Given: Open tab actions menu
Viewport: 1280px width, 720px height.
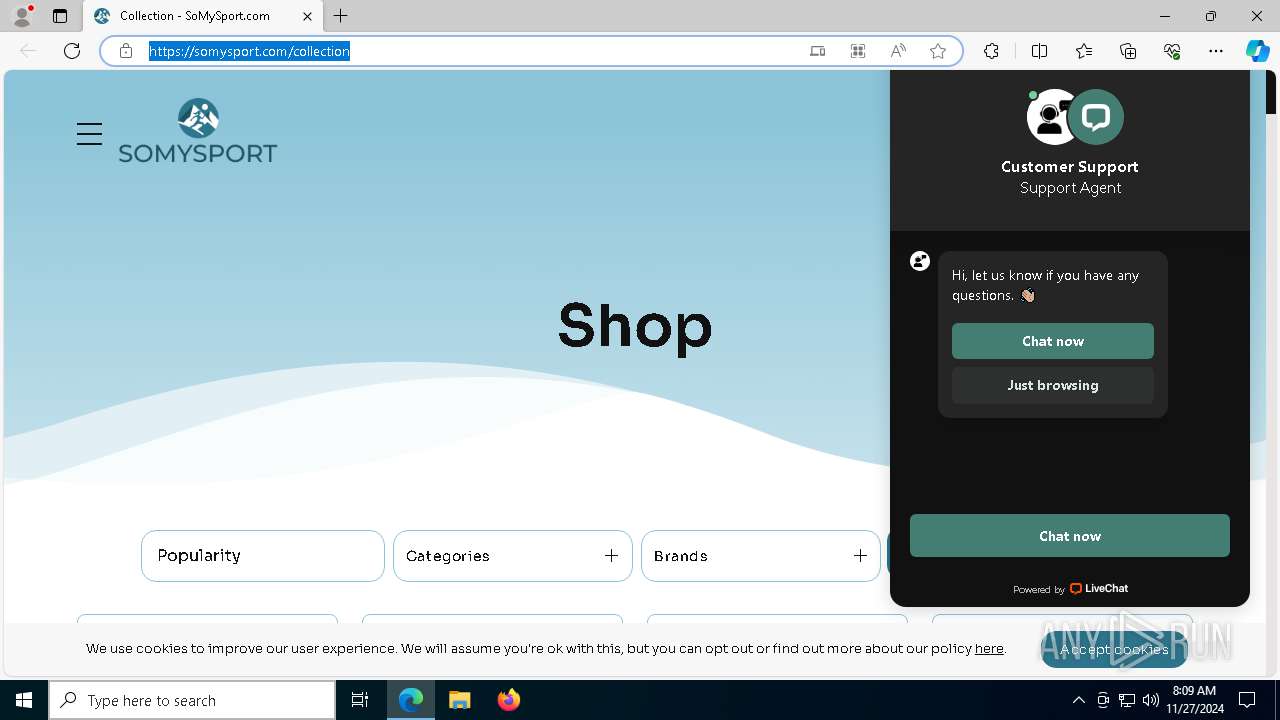Looking at the screenshot, I should [x=60, y=16].
